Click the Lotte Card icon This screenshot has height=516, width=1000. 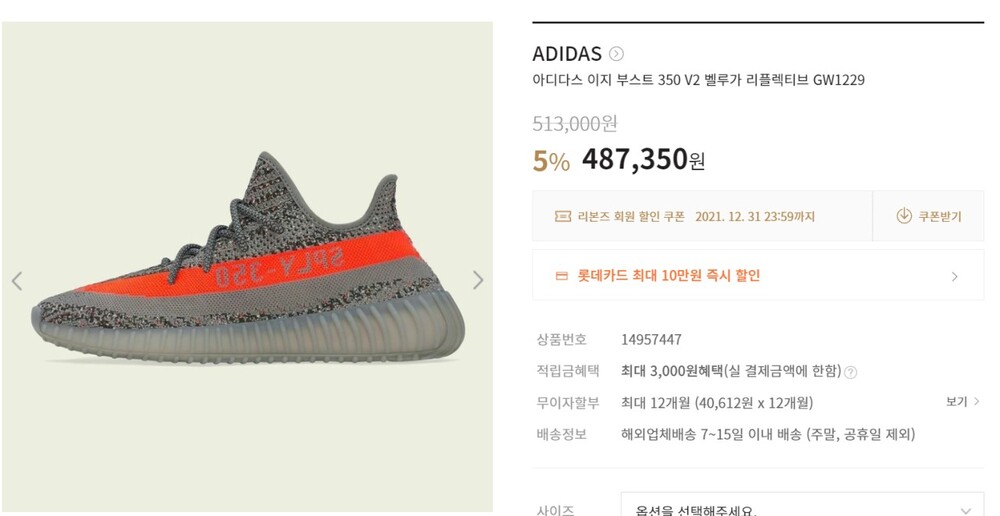(x=561, y=276)
